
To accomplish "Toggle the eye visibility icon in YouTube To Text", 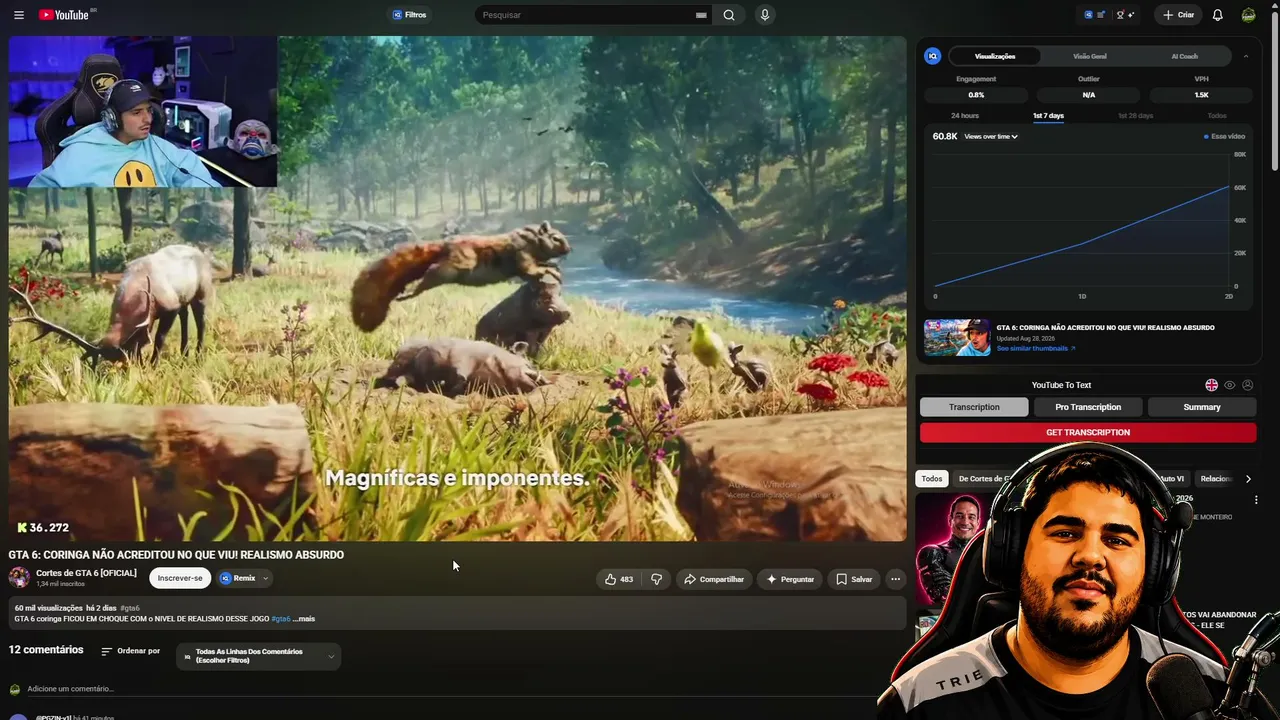I will [1230, 385].
